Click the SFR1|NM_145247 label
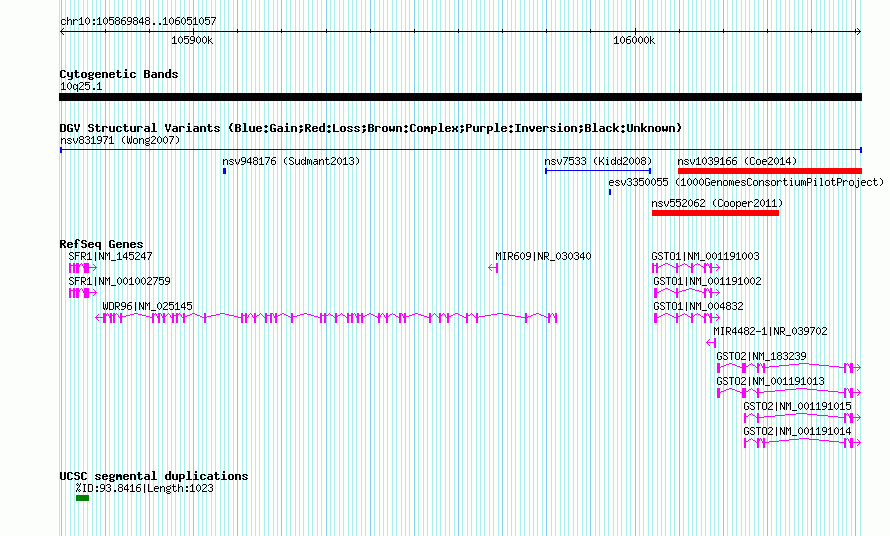 [110, 256]
